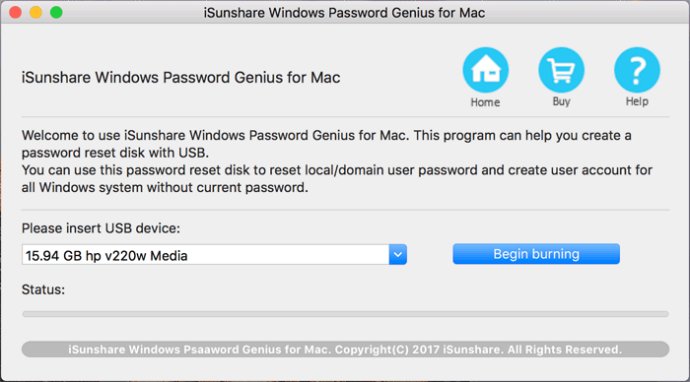Click the 'password reset disk with USB' line
Viewport: 690px width, 382px height.
tap(115, 153)
